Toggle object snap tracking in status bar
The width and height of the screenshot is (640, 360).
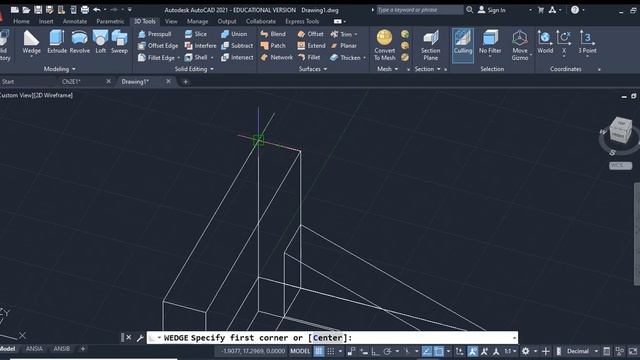click(x=427, y=351)
